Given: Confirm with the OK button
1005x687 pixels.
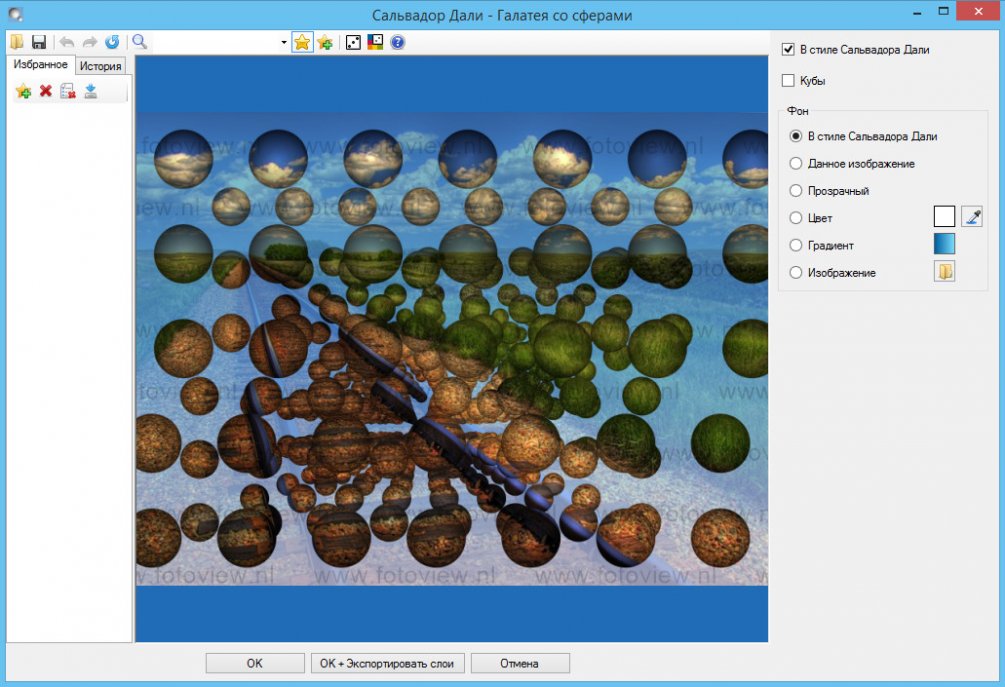Looking at the screenshot, I should pos(255,663).
